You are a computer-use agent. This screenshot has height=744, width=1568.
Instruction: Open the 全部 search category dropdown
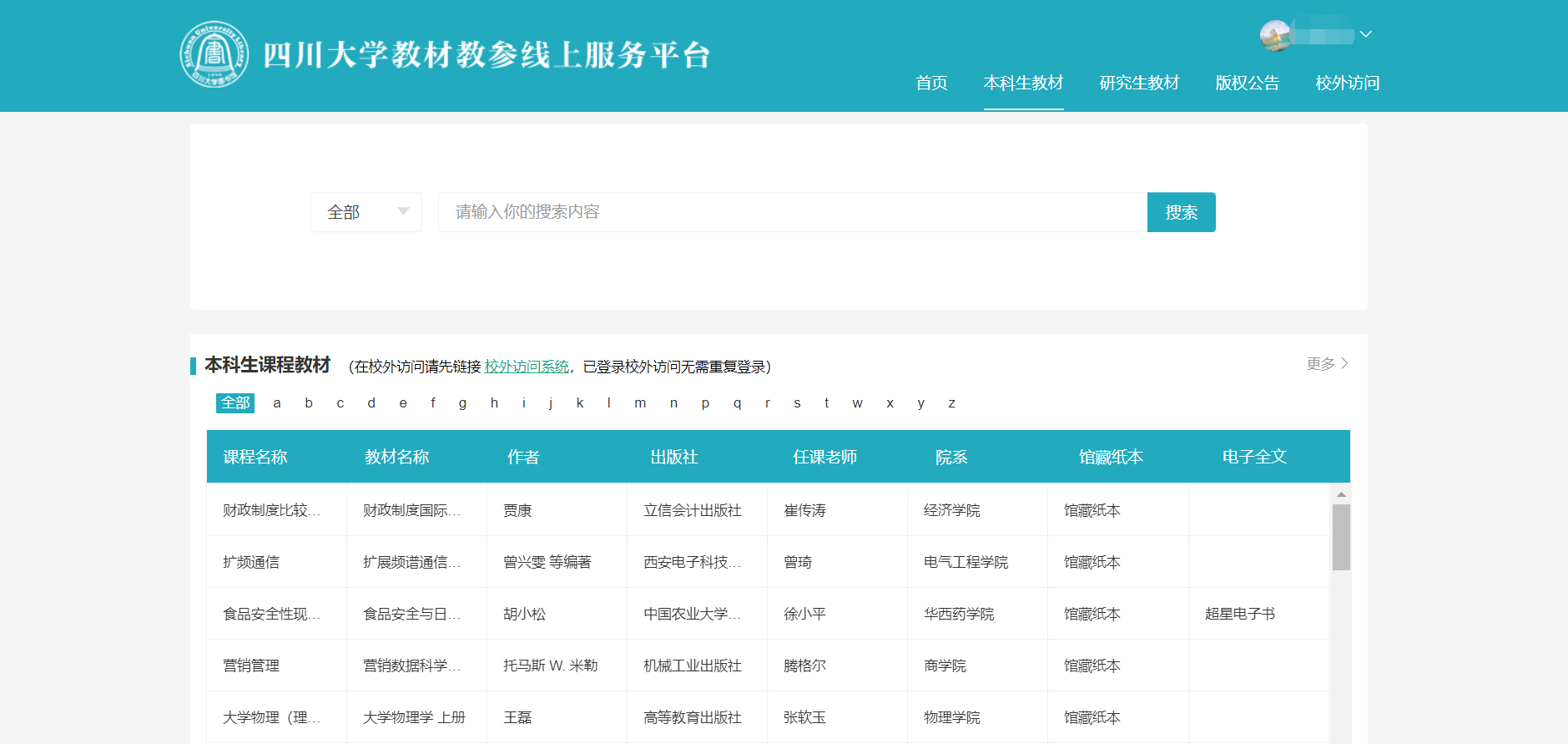[x=366, y=212]
